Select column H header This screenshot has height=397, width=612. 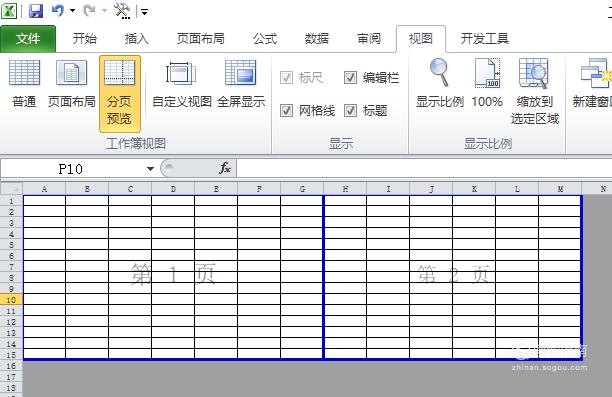[345, 189]
